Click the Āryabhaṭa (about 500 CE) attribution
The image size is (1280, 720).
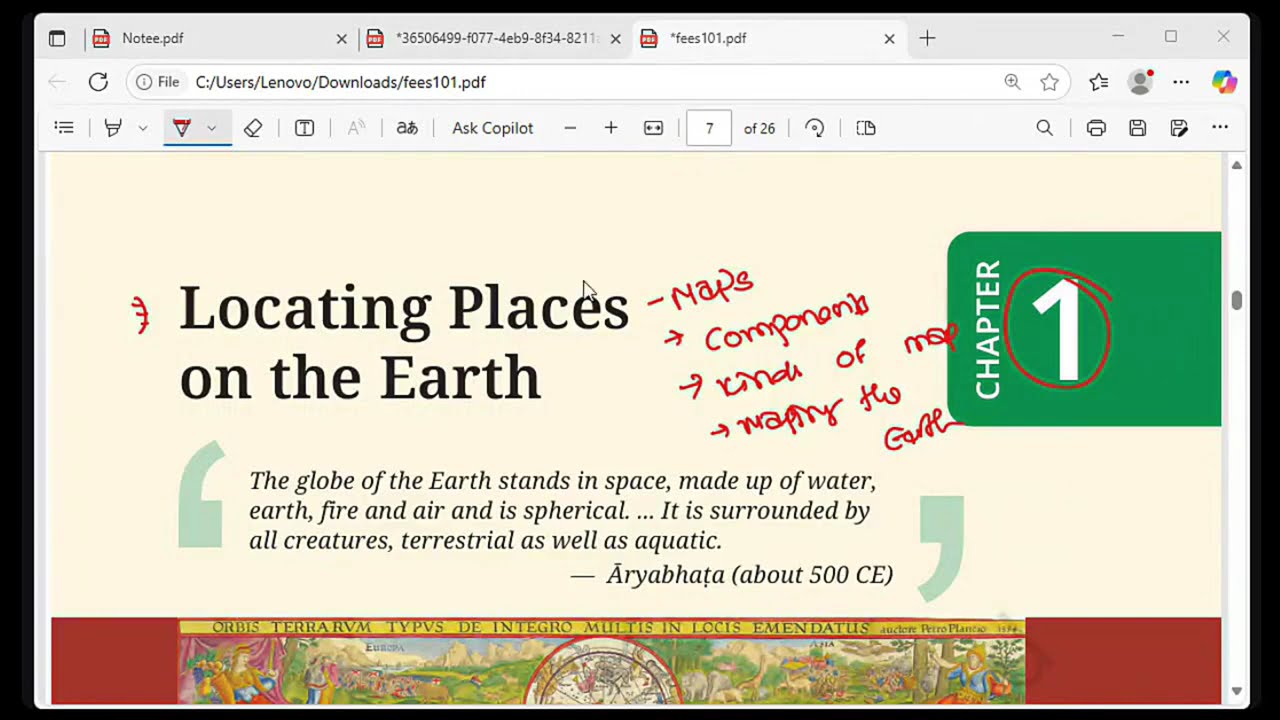click(x=749, y=575)
